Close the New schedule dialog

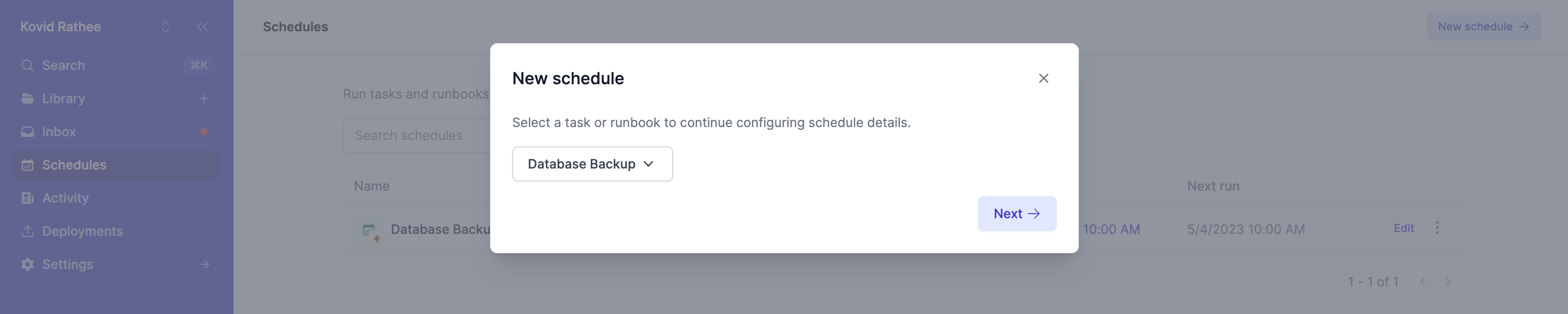click(x=1043, y=78)
